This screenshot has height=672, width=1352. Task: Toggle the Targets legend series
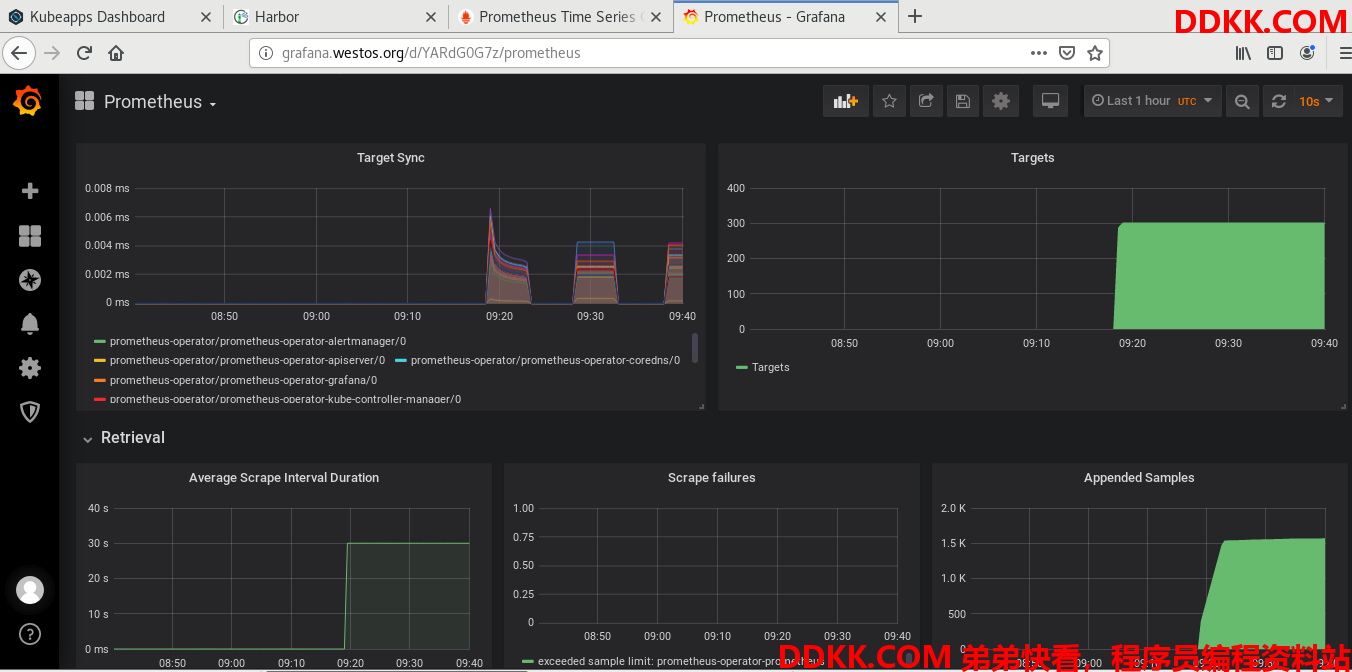coord(770,367)
